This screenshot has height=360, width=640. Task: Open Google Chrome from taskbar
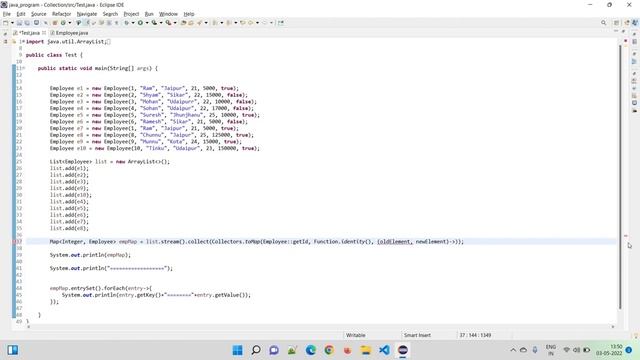pyautogui.click(x=329, y=350)
